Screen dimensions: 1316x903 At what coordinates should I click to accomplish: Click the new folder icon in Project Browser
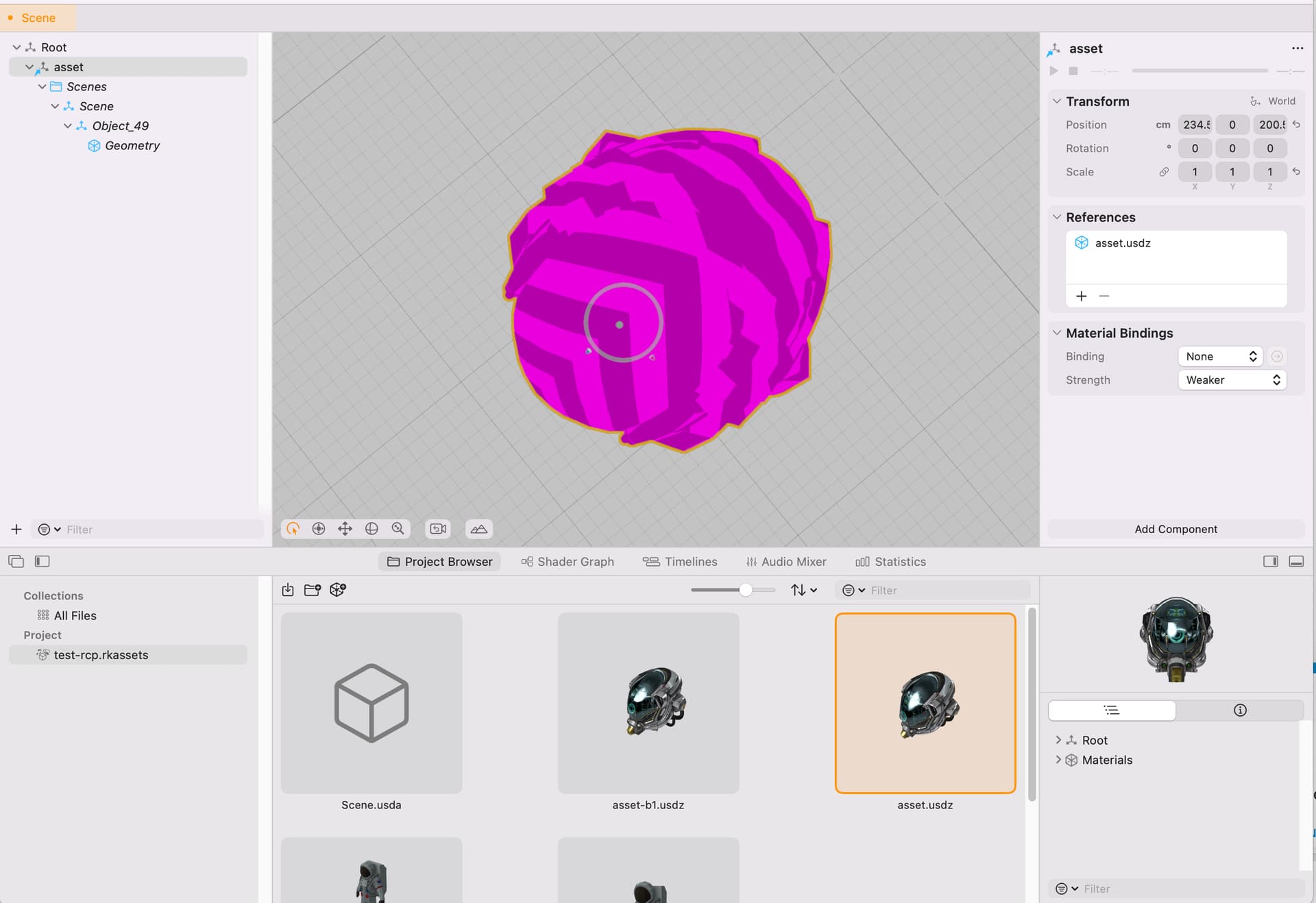313,590
